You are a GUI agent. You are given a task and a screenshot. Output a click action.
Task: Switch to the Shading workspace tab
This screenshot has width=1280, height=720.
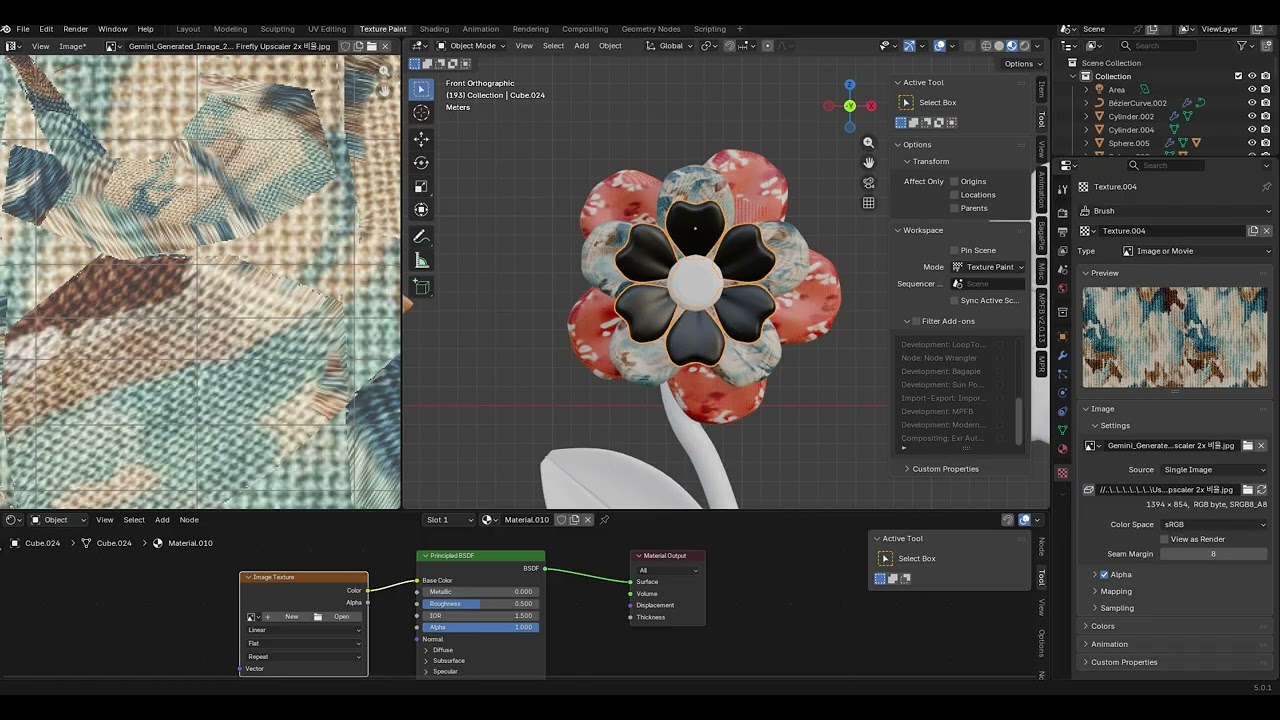(434, 29)
